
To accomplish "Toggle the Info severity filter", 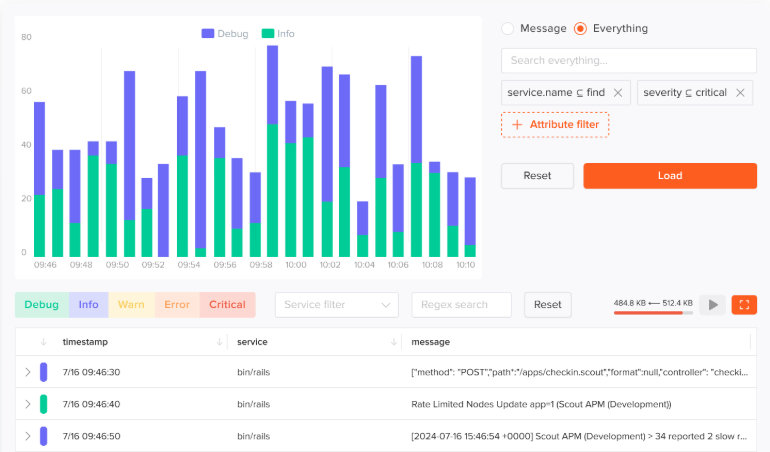I will 88,305.
